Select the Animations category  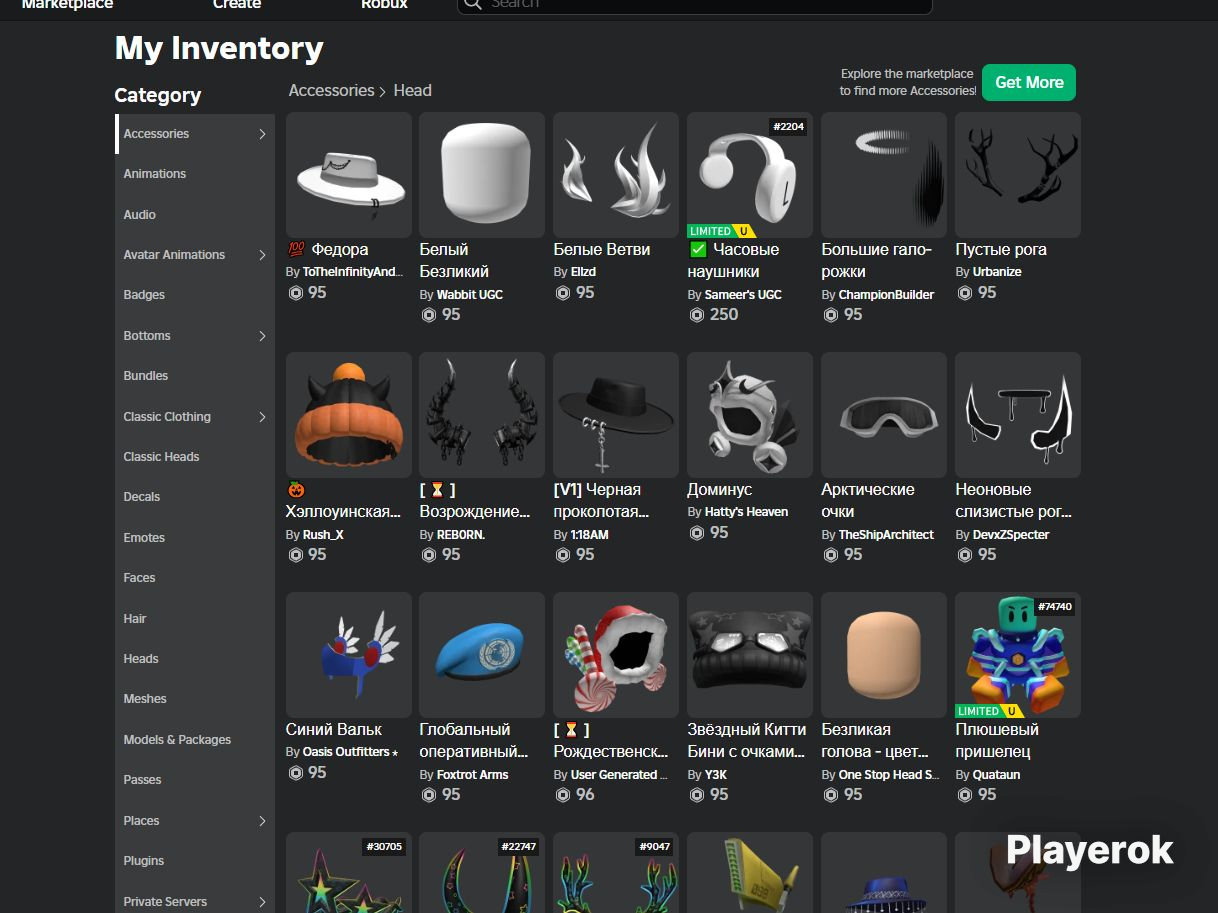(195, 174)
